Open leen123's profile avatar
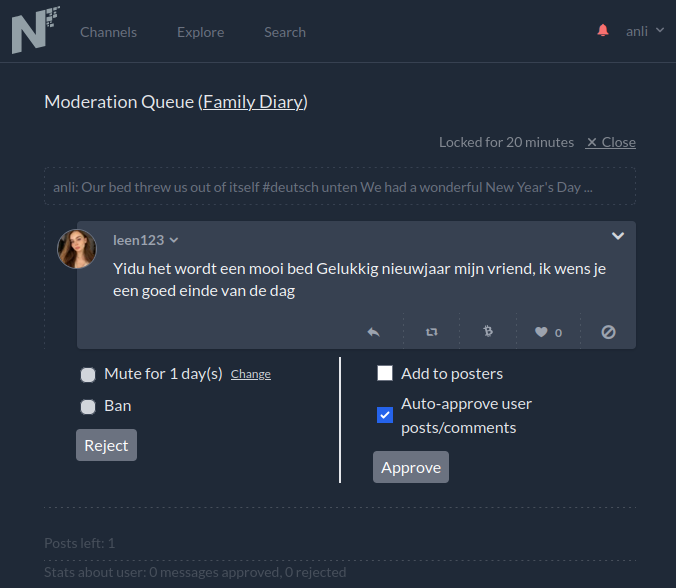This screenshot has height=588, width=676. pos(77,249)
